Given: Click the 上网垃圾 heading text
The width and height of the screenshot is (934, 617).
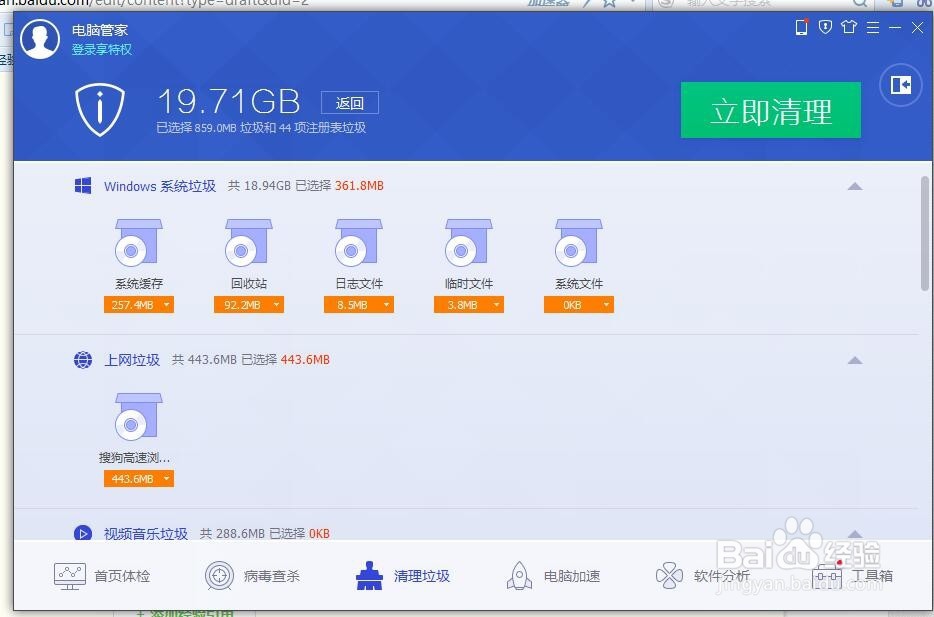Looking at the screenshot, I should point(132,360).
